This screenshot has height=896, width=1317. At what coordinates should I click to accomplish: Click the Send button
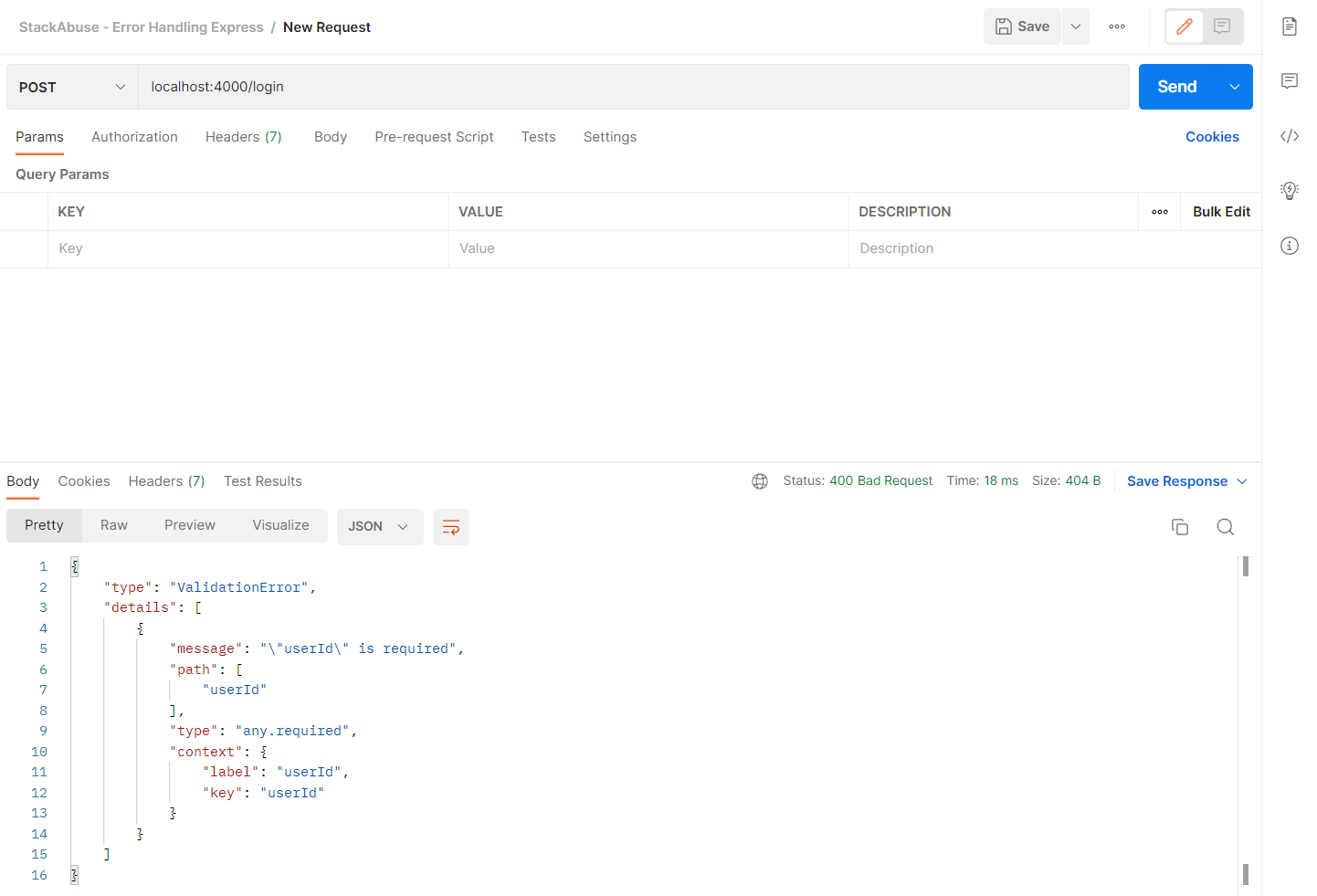pyautogui.click(x=1177, y=87)
